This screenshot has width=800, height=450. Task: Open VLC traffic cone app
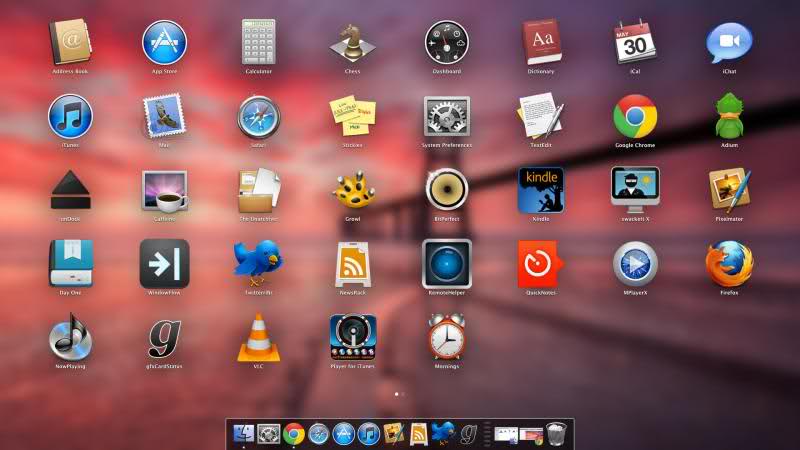[x=259, y=337]
